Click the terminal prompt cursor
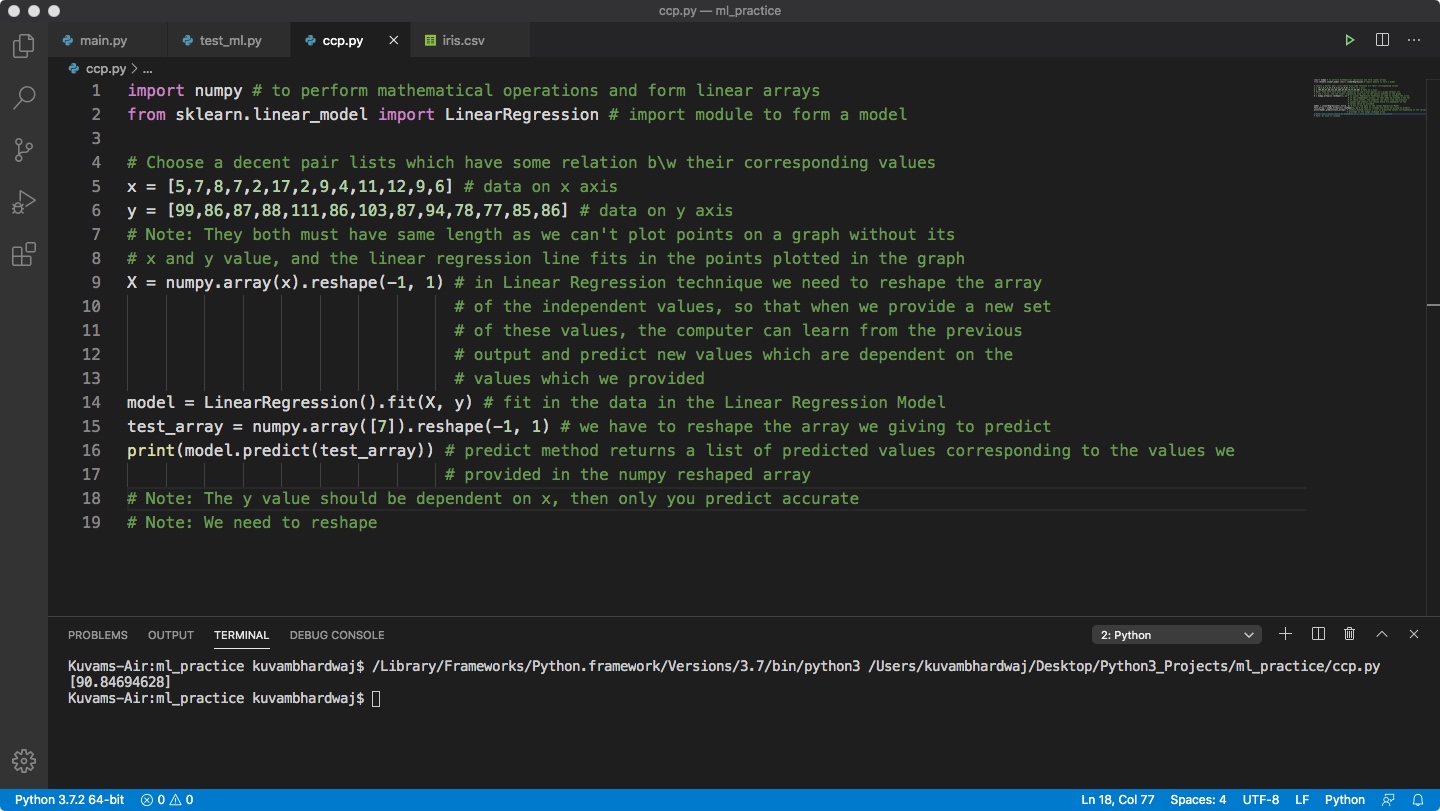The image size is (1440, 811). point(376,698)
